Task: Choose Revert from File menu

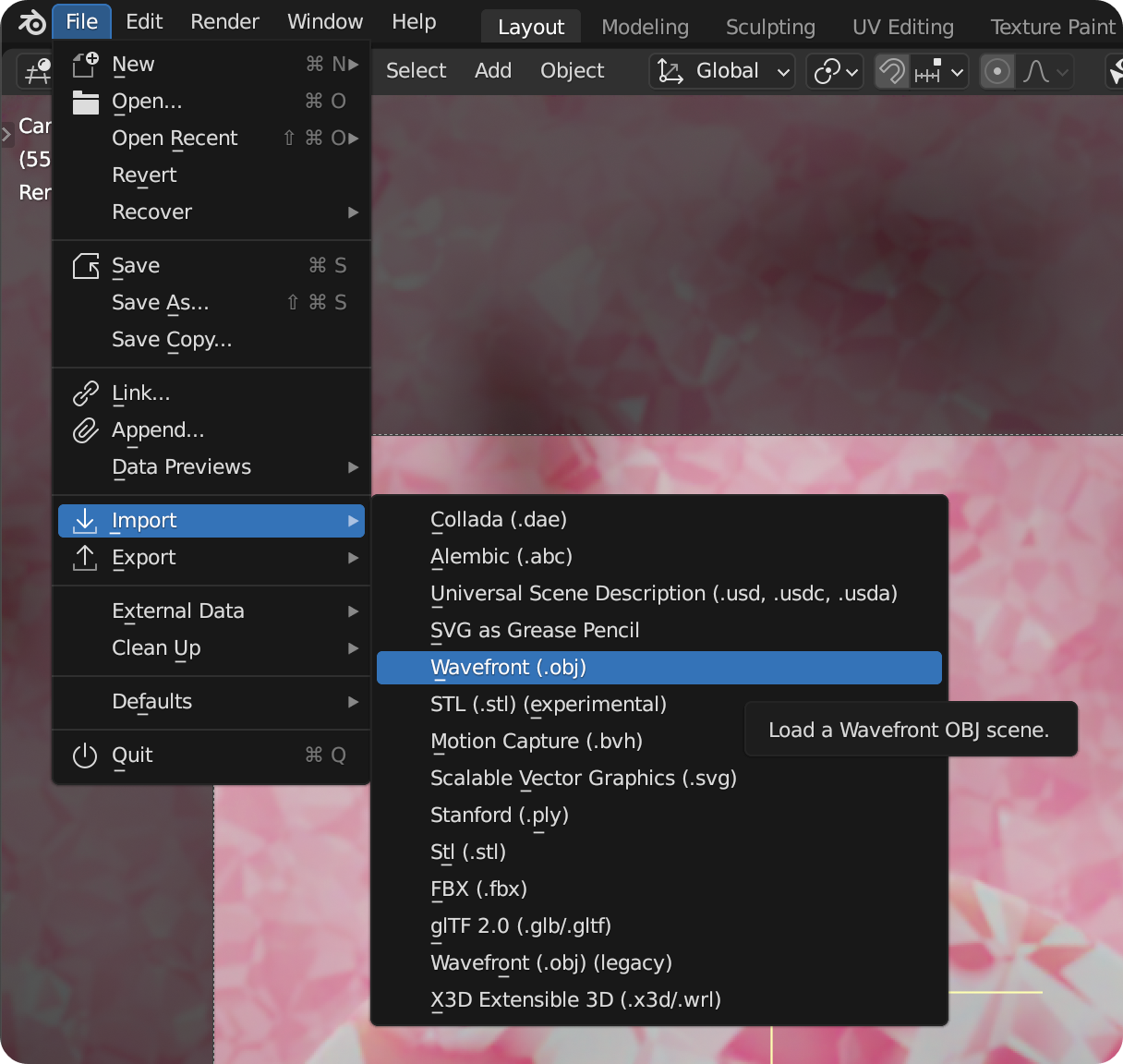Action: [211, 175]
